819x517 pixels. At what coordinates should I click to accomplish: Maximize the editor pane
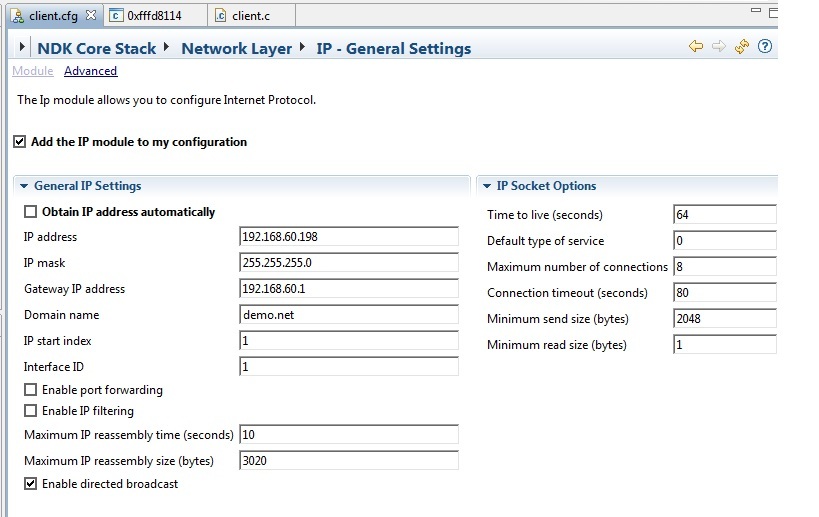pos(774,13)
